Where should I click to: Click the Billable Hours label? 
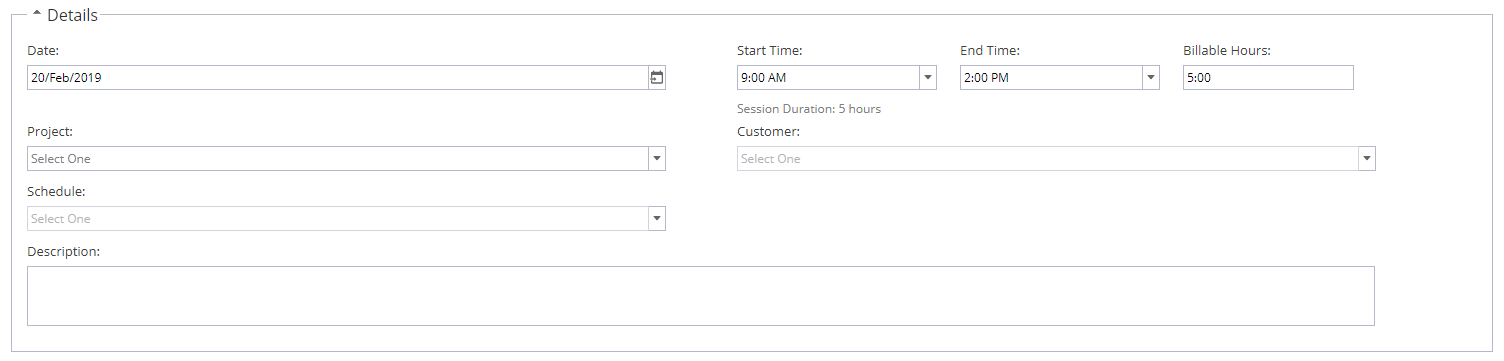(x=1227, y=51)
